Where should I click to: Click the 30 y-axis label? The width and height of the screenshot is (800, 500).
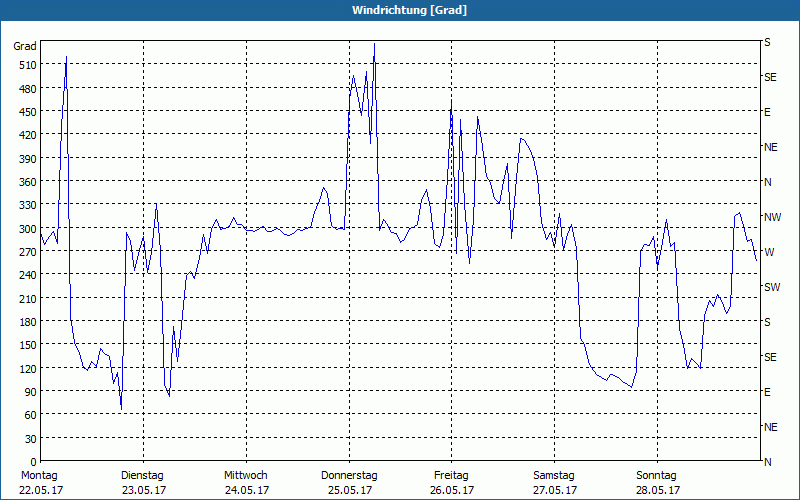click(x=31, y=439)
